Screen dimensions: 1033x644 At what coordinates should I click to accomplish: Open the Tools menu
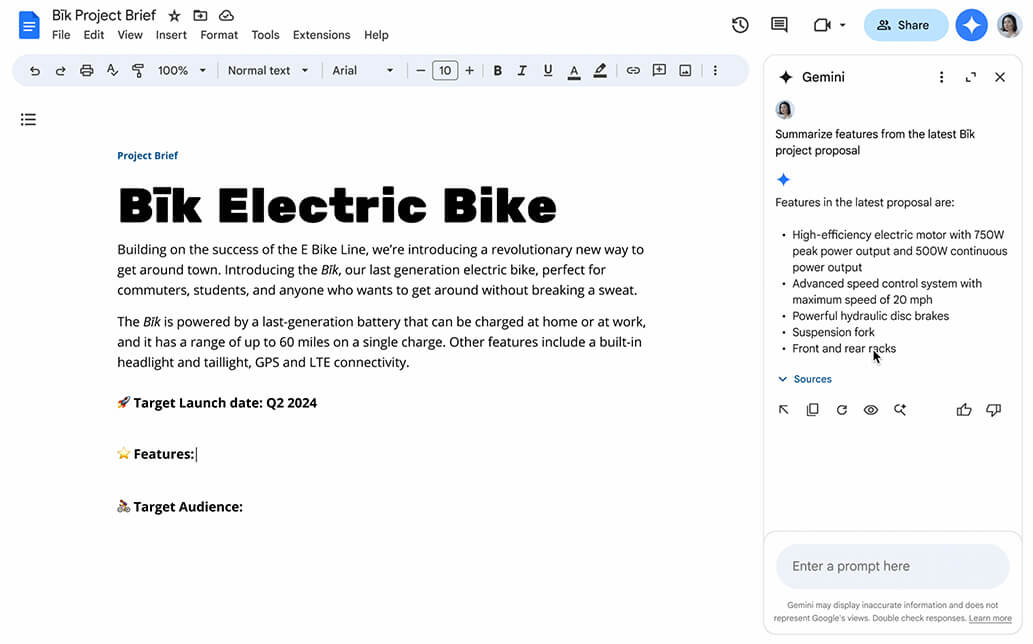(x=265, y=35)
